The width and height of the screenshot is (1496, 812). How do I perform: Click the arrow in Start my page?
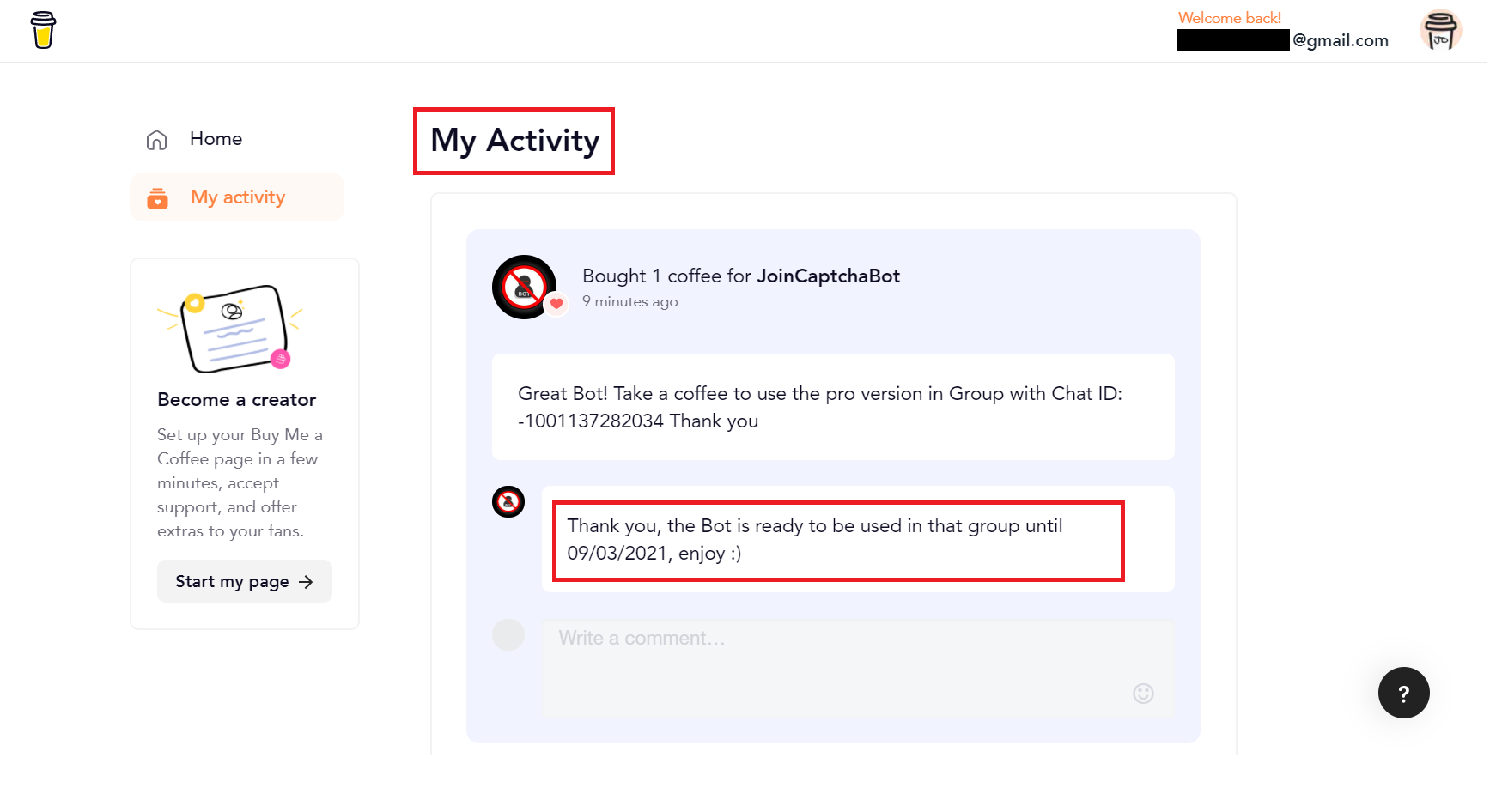[x=307, y=582]
